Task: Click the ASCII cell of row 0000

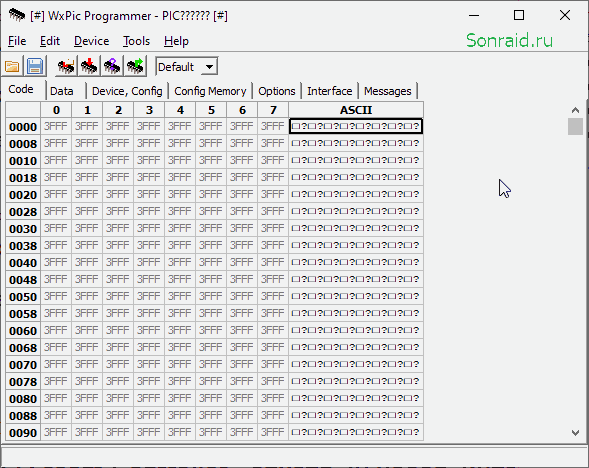Action: tap(356, 127)
